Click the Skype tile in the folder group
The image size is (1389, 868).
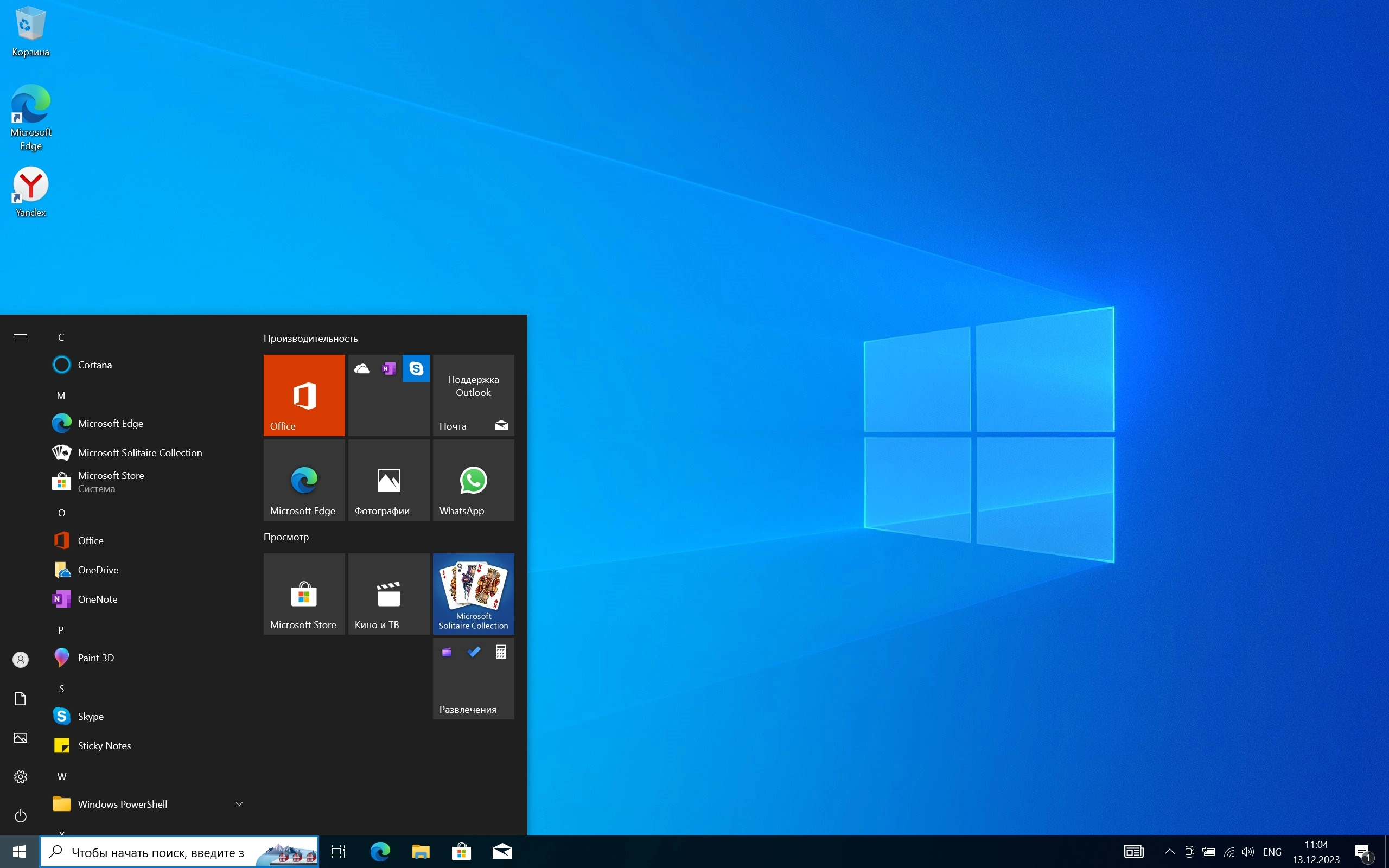pos(416,368)
